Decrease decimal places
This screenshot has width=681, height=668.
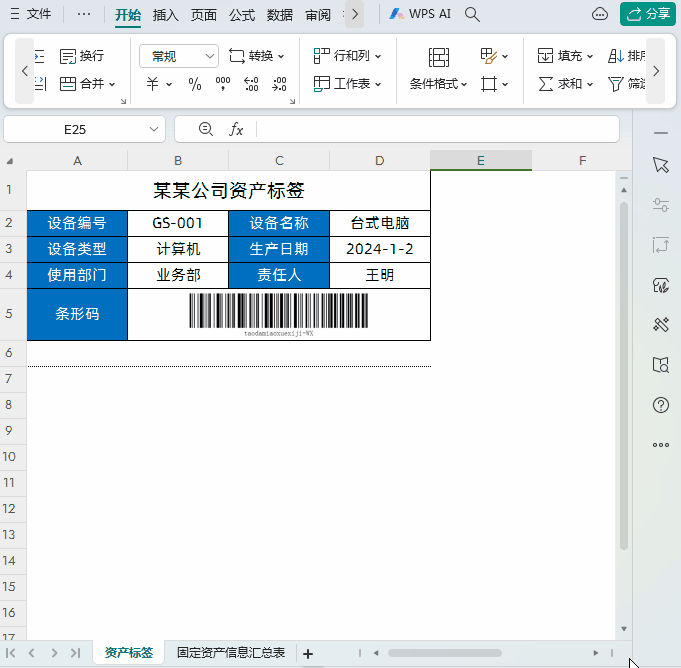click(279, 83)
